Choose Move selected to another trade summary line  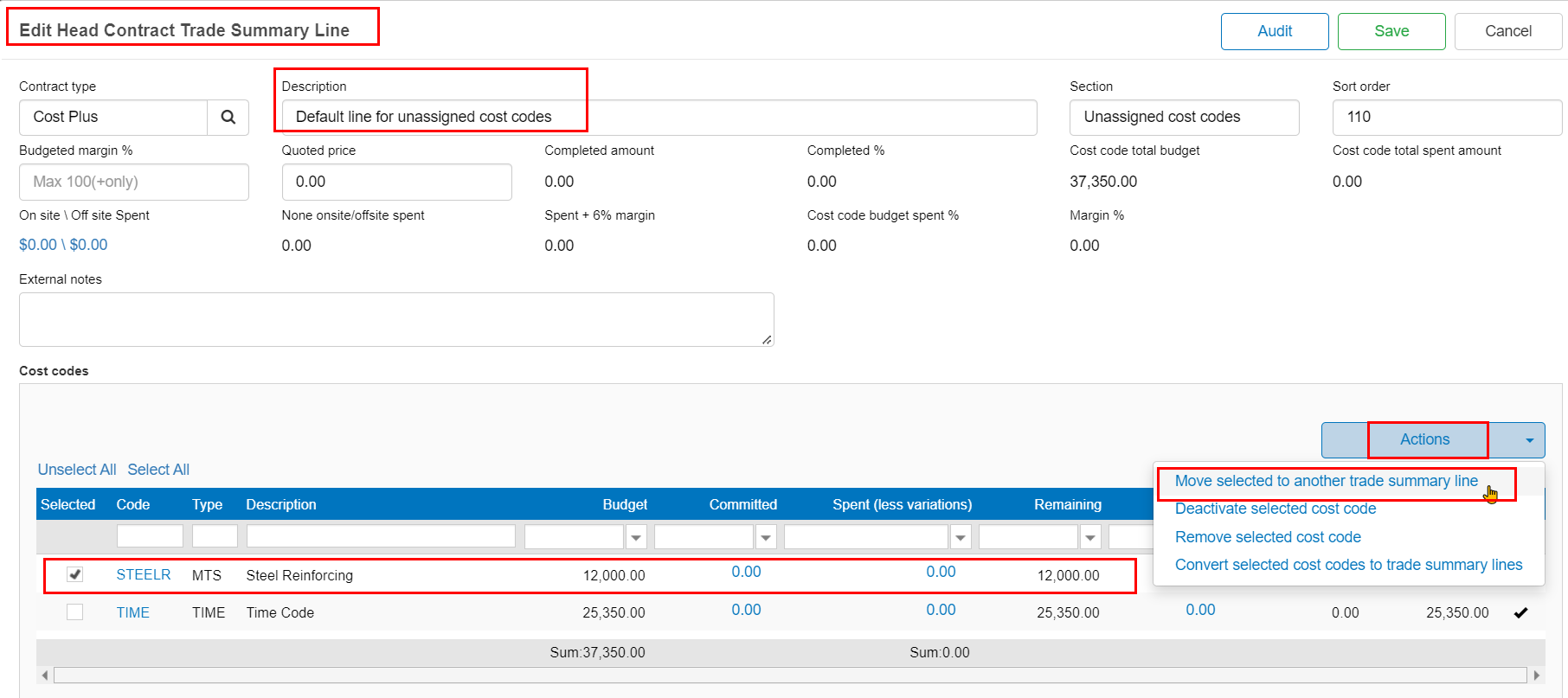(1326, 481)
